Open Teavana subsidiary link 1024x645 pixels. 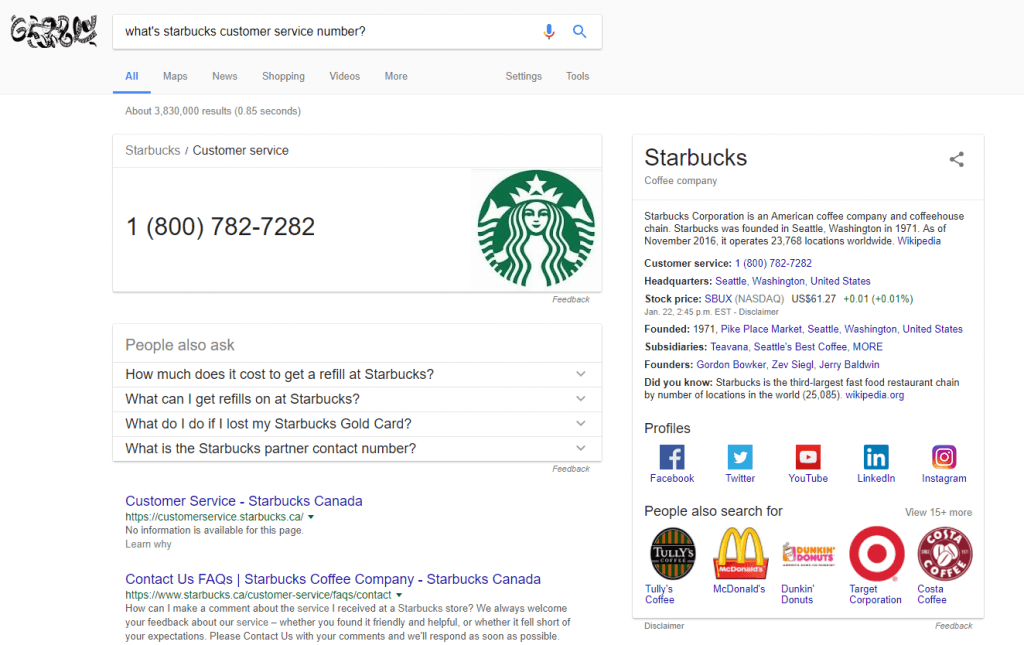tap(729, 347)
